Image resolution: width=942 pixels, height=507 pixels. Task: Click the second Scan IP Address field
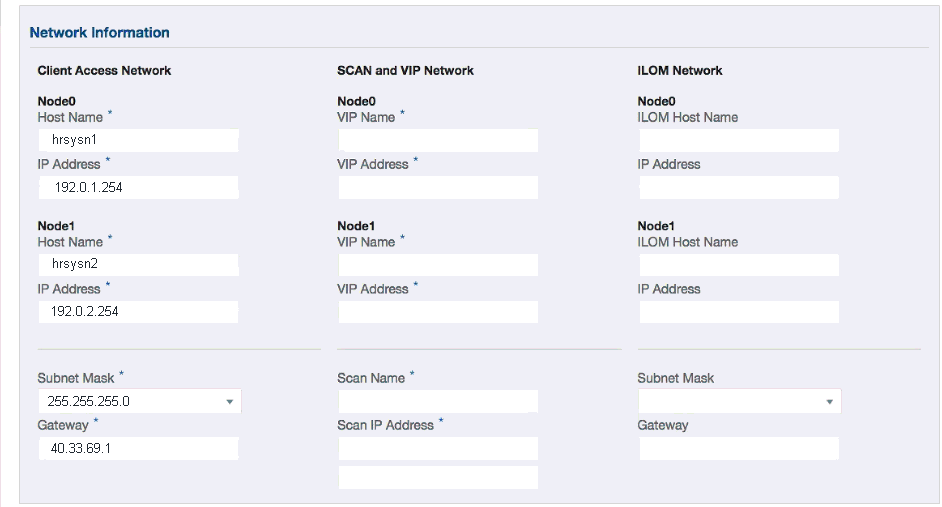coord(438,478)
